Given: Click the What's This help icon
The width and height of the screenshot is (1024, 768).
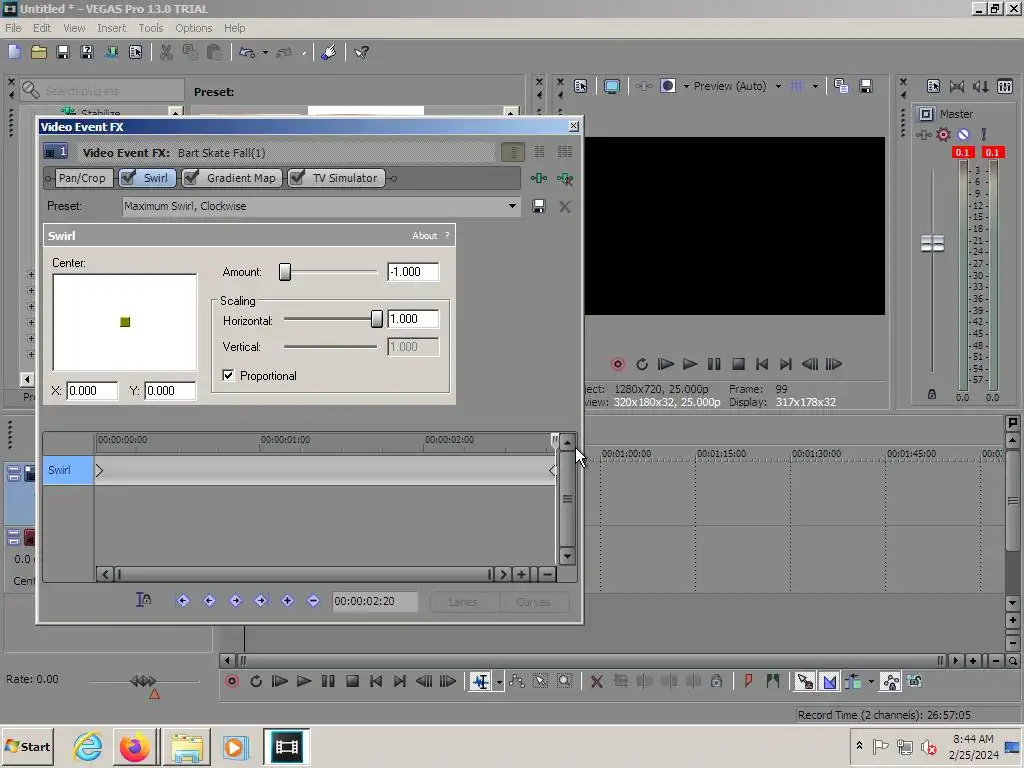Looking at the screenshot, I should [x=361, y=52].
